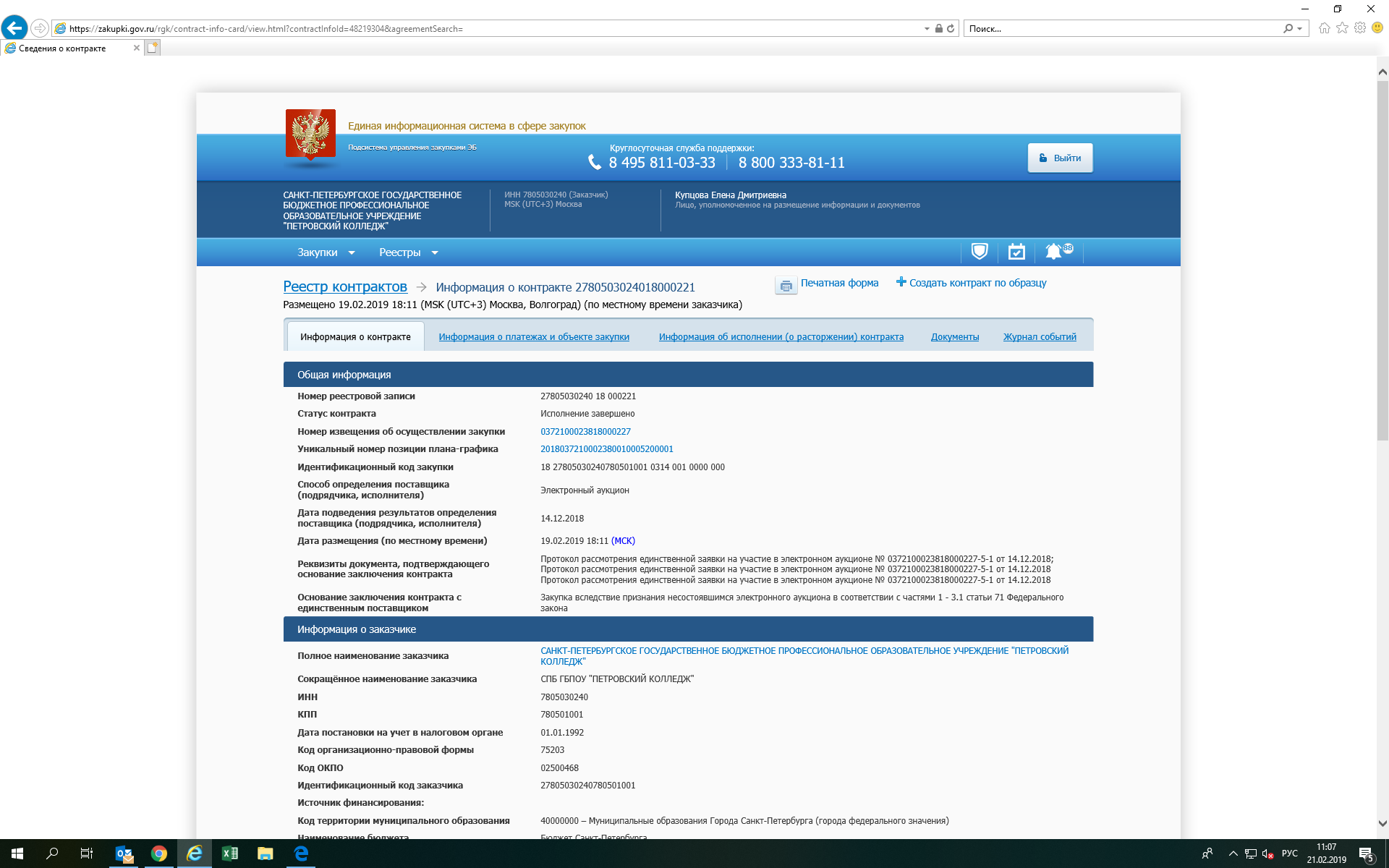Open the Документы tab
Screen dimensions: 1389x868
(955, 337)
